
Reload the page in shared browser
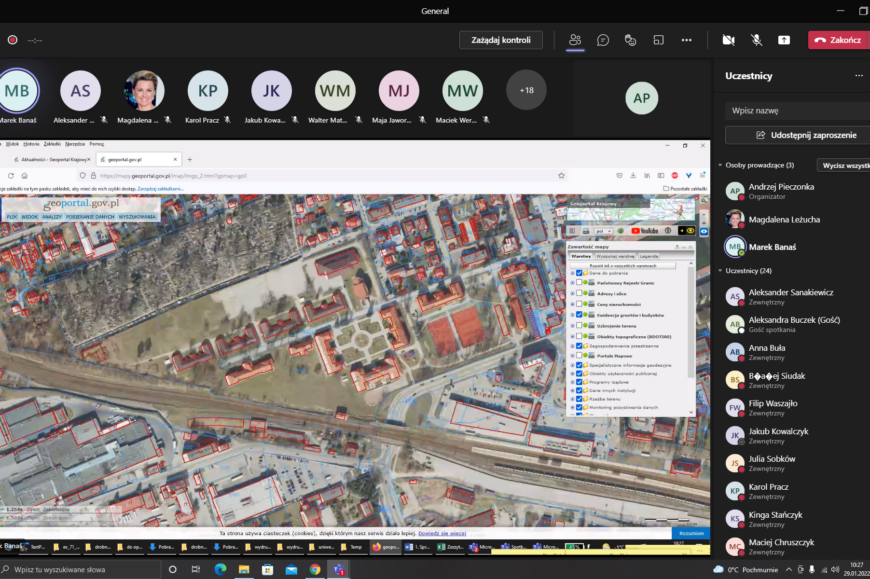coord(11,176)
